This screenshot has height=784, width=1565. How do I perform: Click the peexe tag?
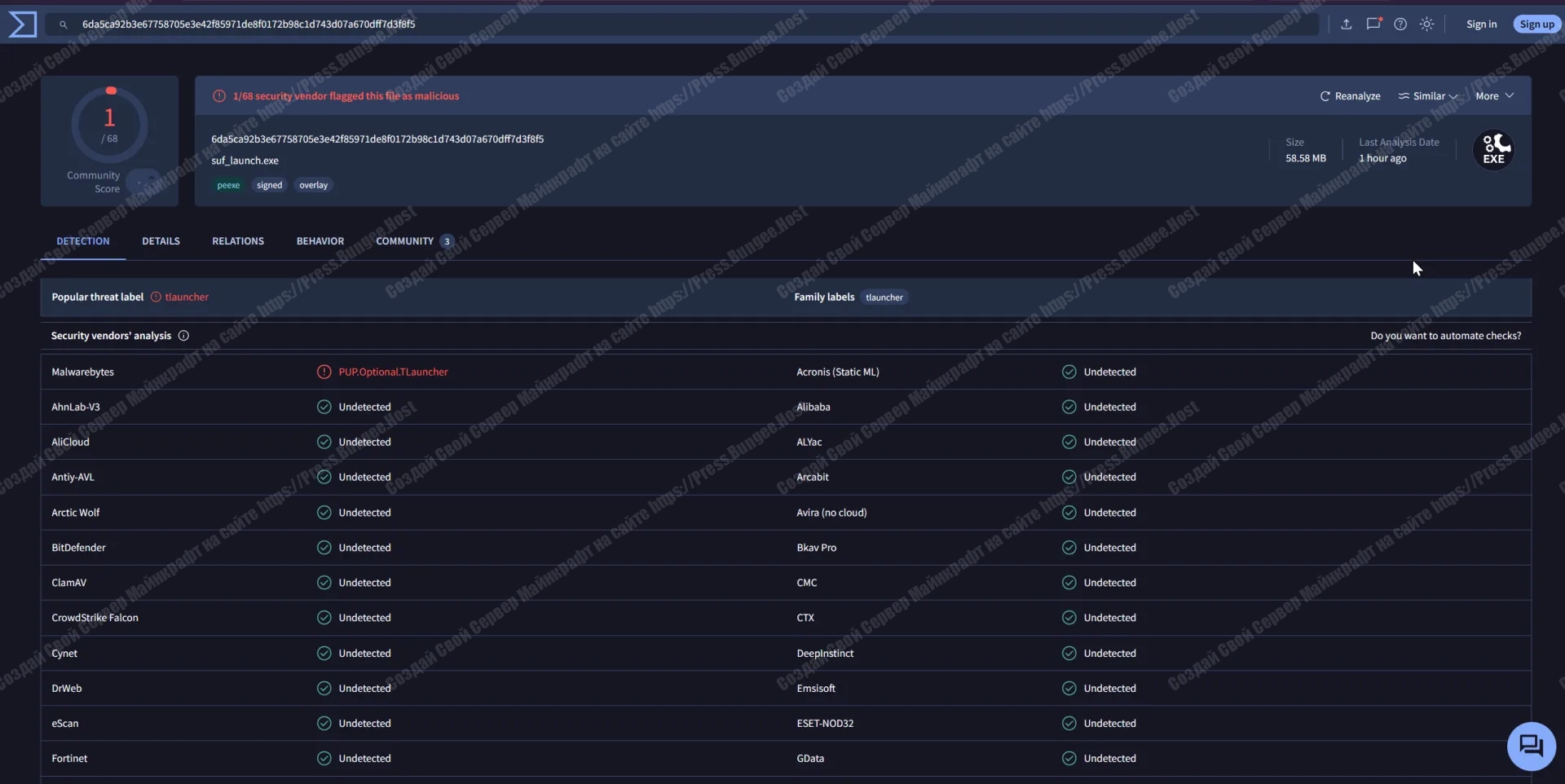(x=228, y=186)
